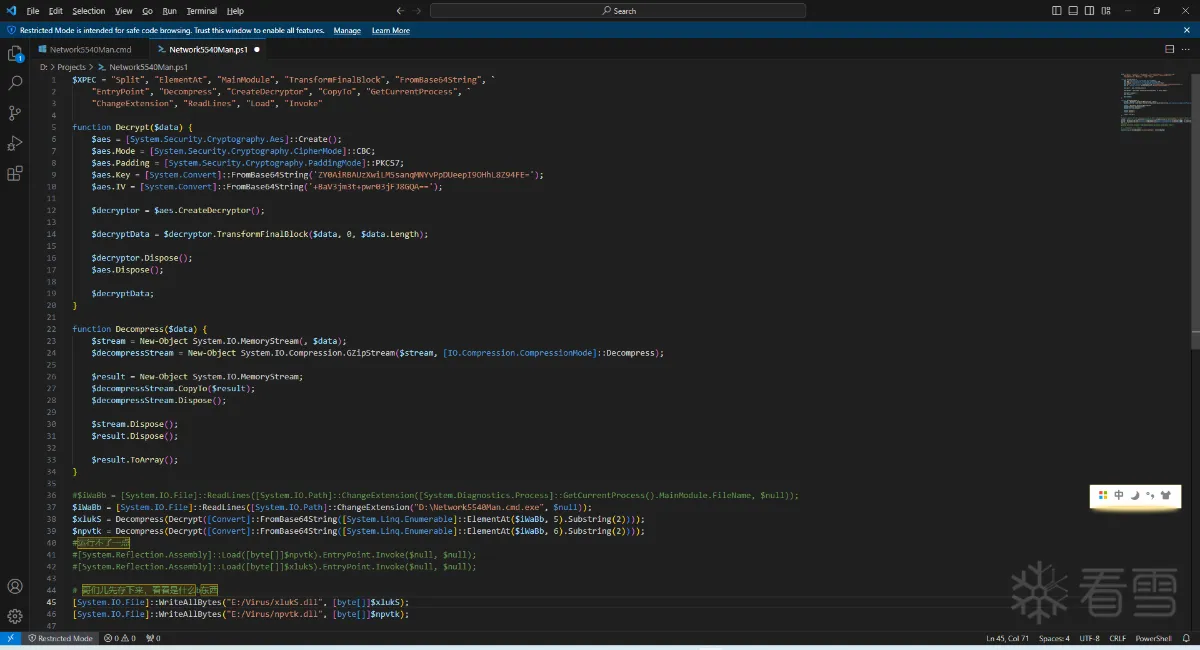
Task: Select the D: breadcrumb segment
Action: (43, 67)
